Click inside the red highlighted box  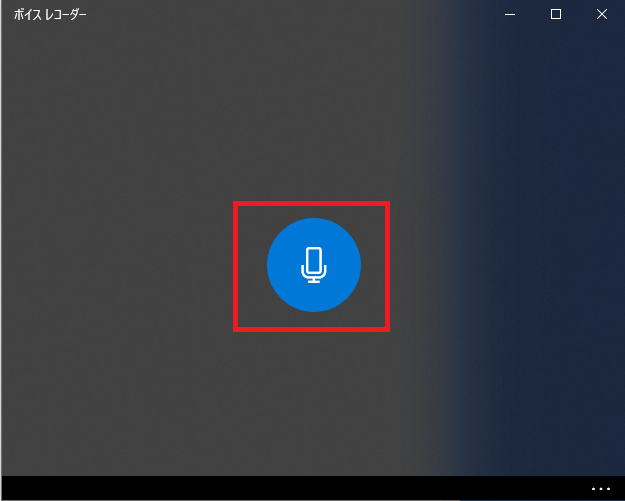click(311, 266)
